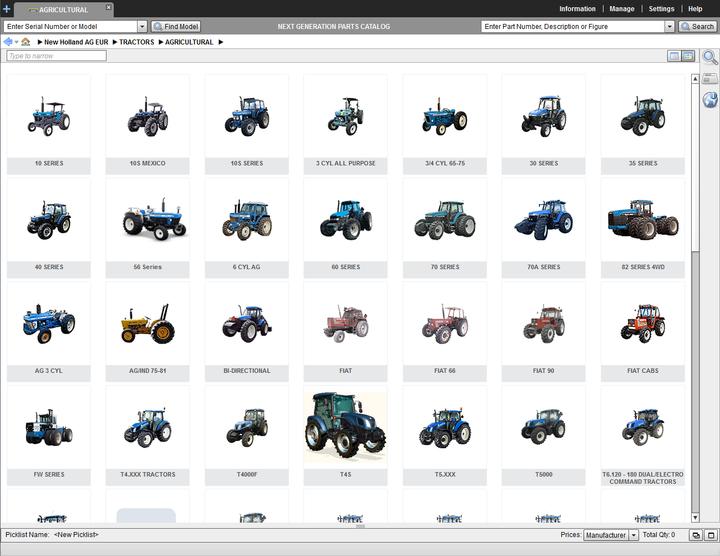
Task: Open the Settings menu
Action: (x=661, y=9)
